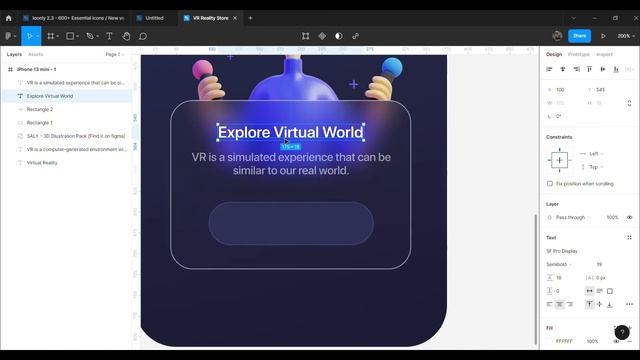Switch to the Prototype tab

click(579, 54)
